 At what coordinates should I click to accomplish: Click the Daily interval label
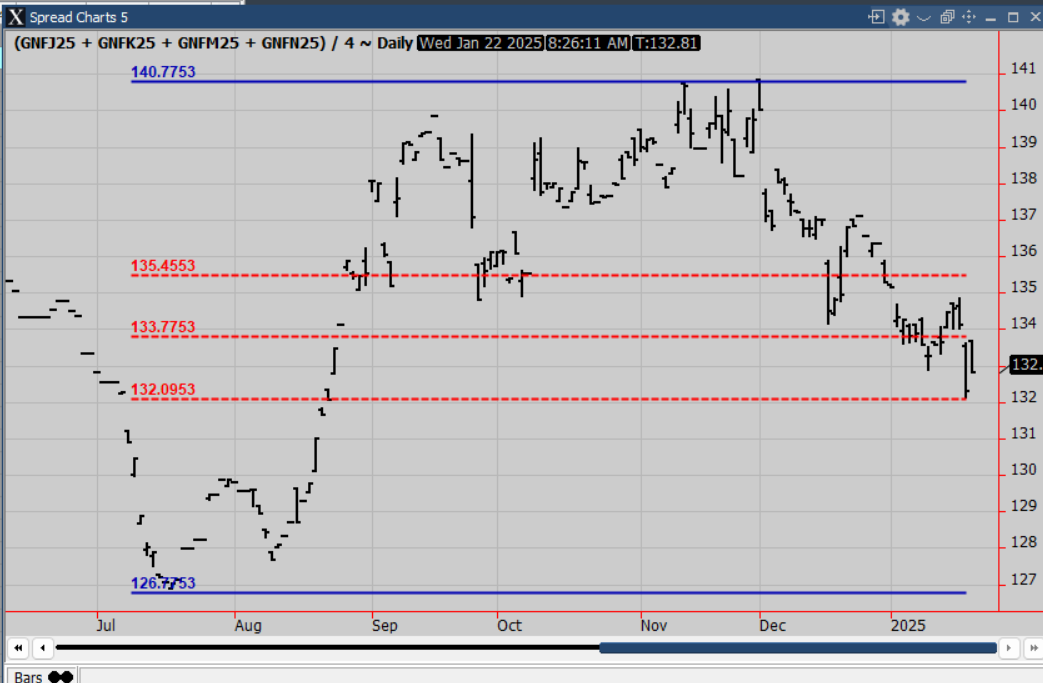(x=395, y=43)
